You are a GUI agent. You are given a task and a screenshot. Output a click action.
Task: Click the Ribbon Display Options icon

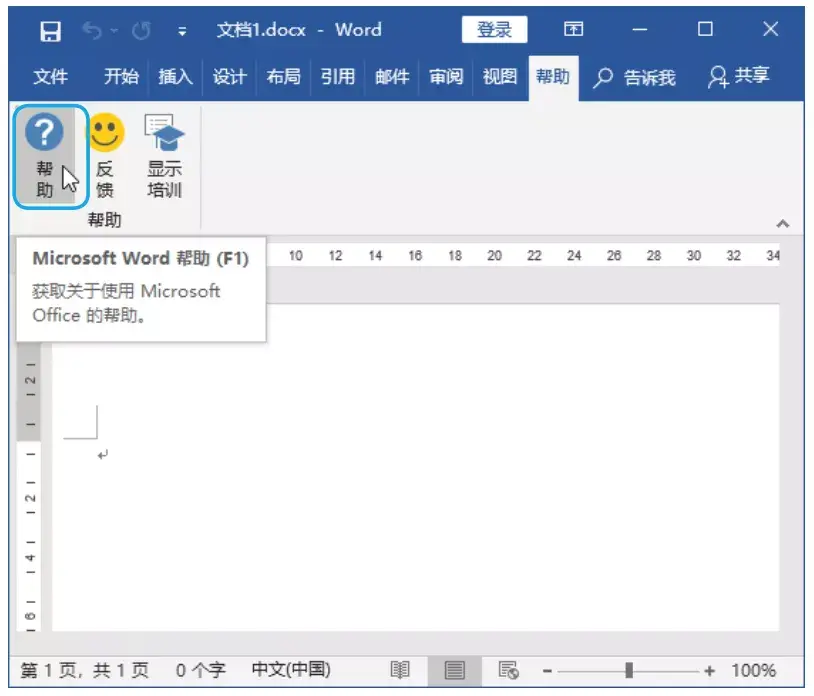pos(574,30)
